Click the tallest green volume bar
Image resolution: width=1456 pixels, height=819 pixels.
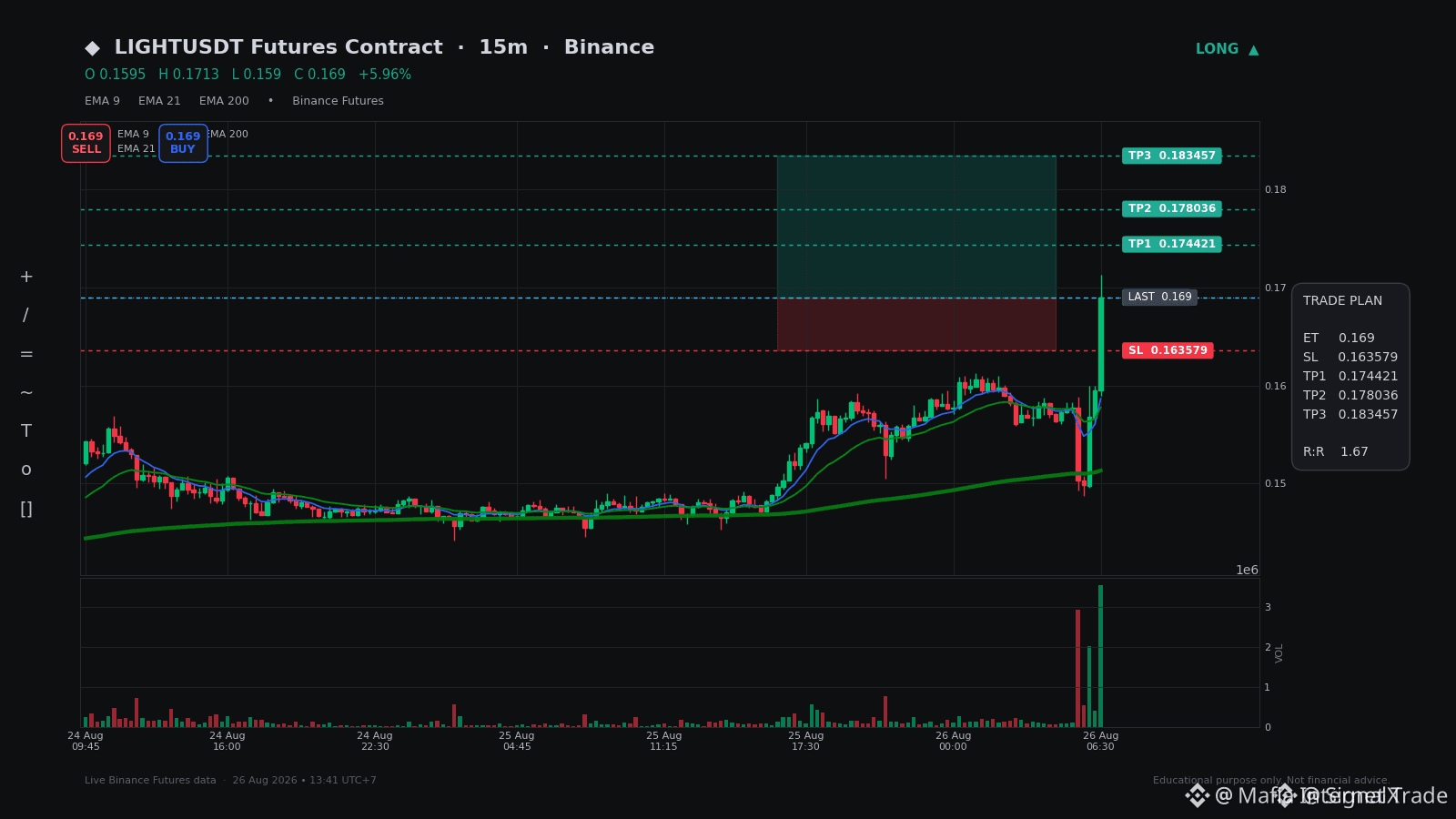[x=1100, y=656]
